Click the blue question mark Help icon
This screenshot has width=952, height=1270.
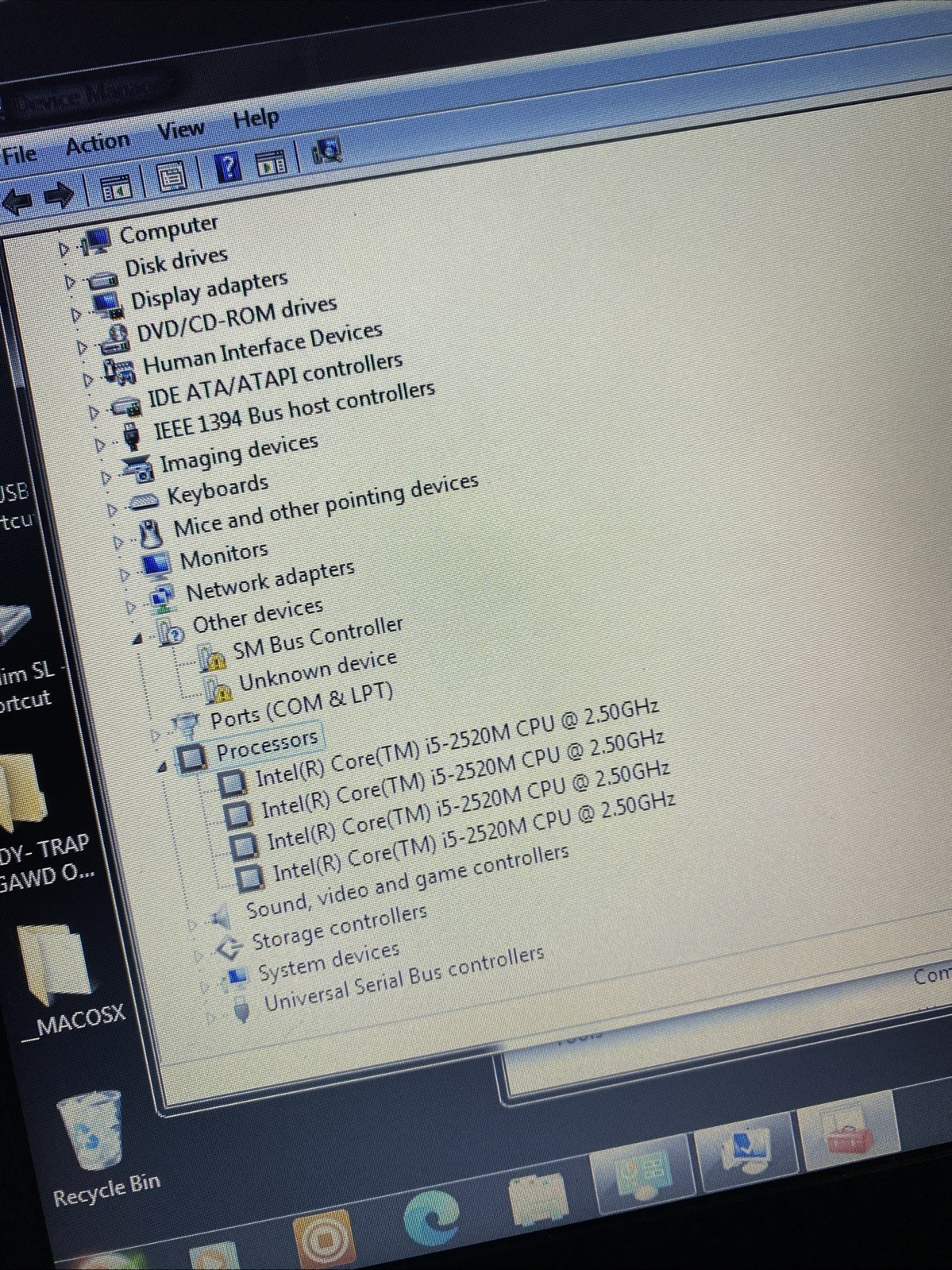click(x=229, y=168)
